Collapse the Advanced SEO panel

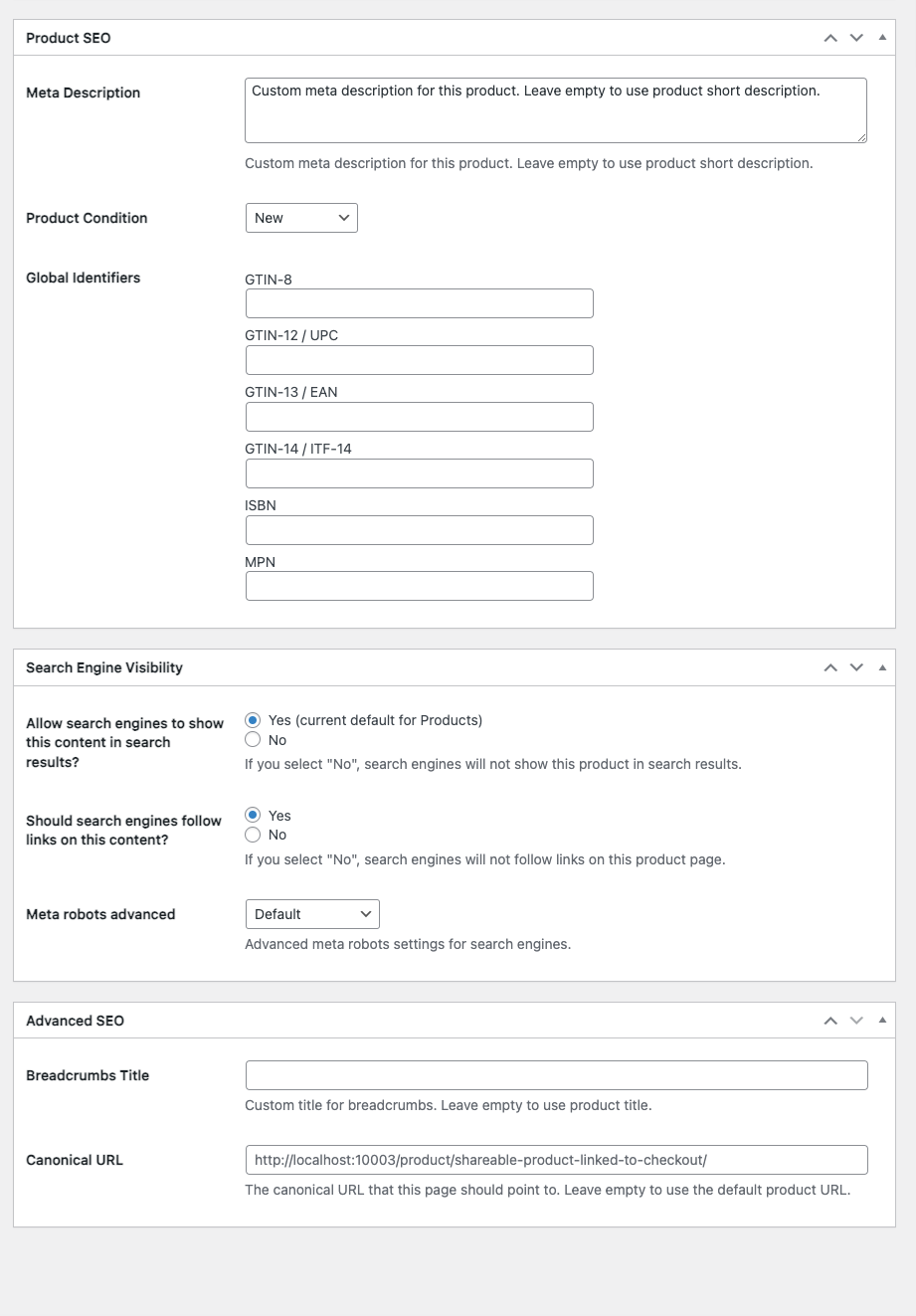click(x=882, y=1021)
